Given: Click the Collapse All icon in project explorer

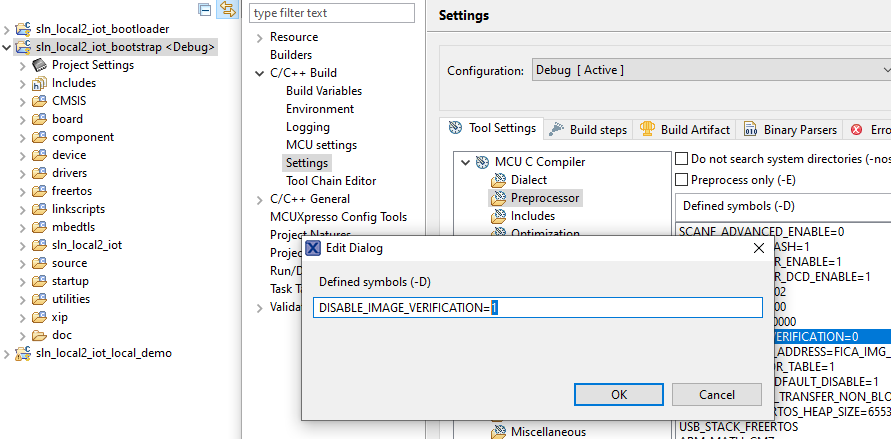Looking at the screenshot, I should (x=205, y=9).
